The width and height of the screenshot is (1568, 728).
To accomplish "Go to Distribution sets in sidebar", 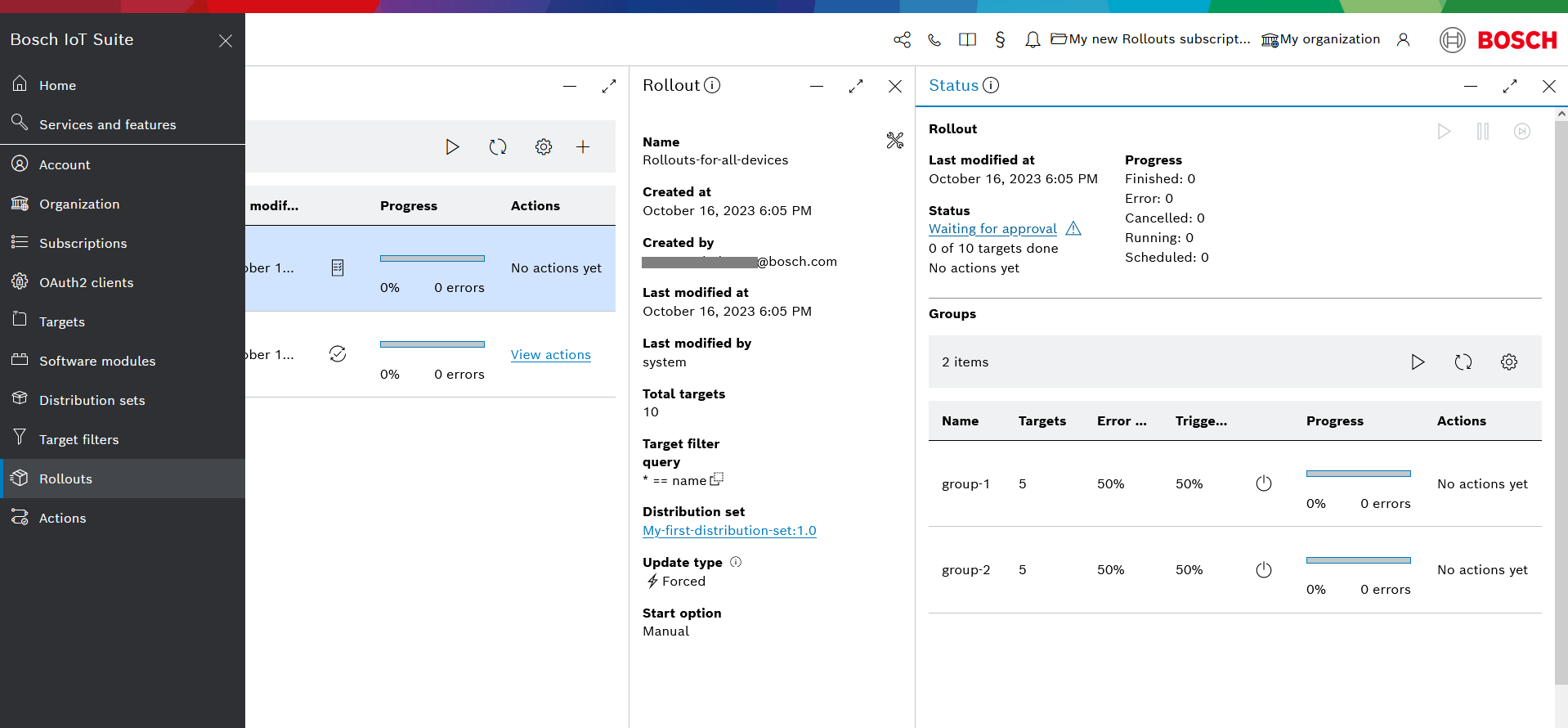I will point(92,400).
